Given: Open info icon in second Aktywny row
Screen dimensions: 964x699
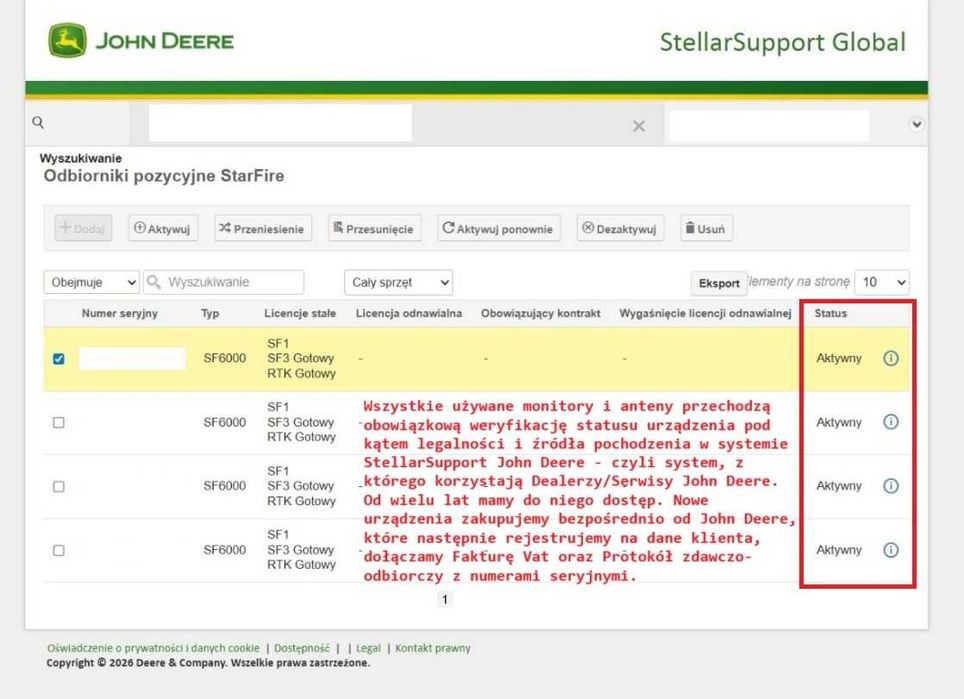Looking at the screenshot, I should coord(891,422).
